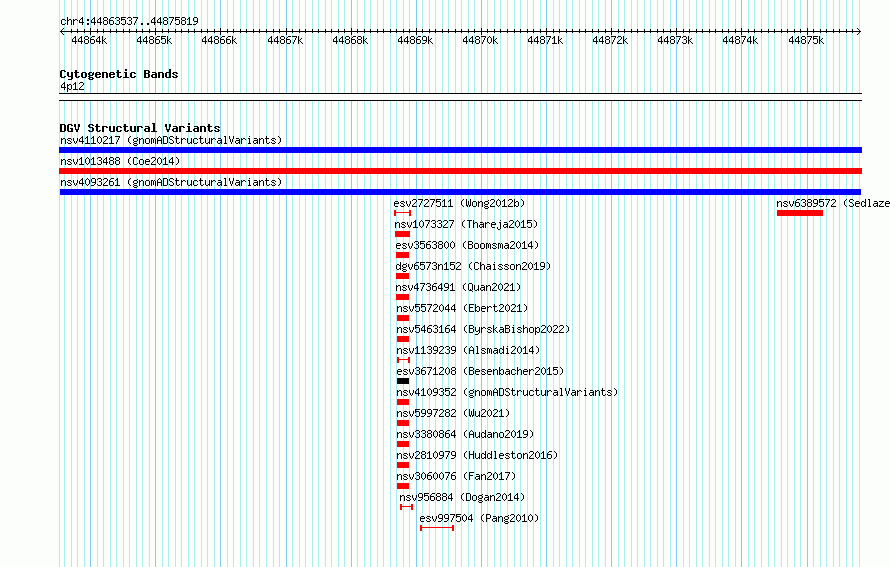This screenshot has width=890, height=567.
Task: Click the esv2727511 (Wong2012b) label
Action: (x=459, y=203)
